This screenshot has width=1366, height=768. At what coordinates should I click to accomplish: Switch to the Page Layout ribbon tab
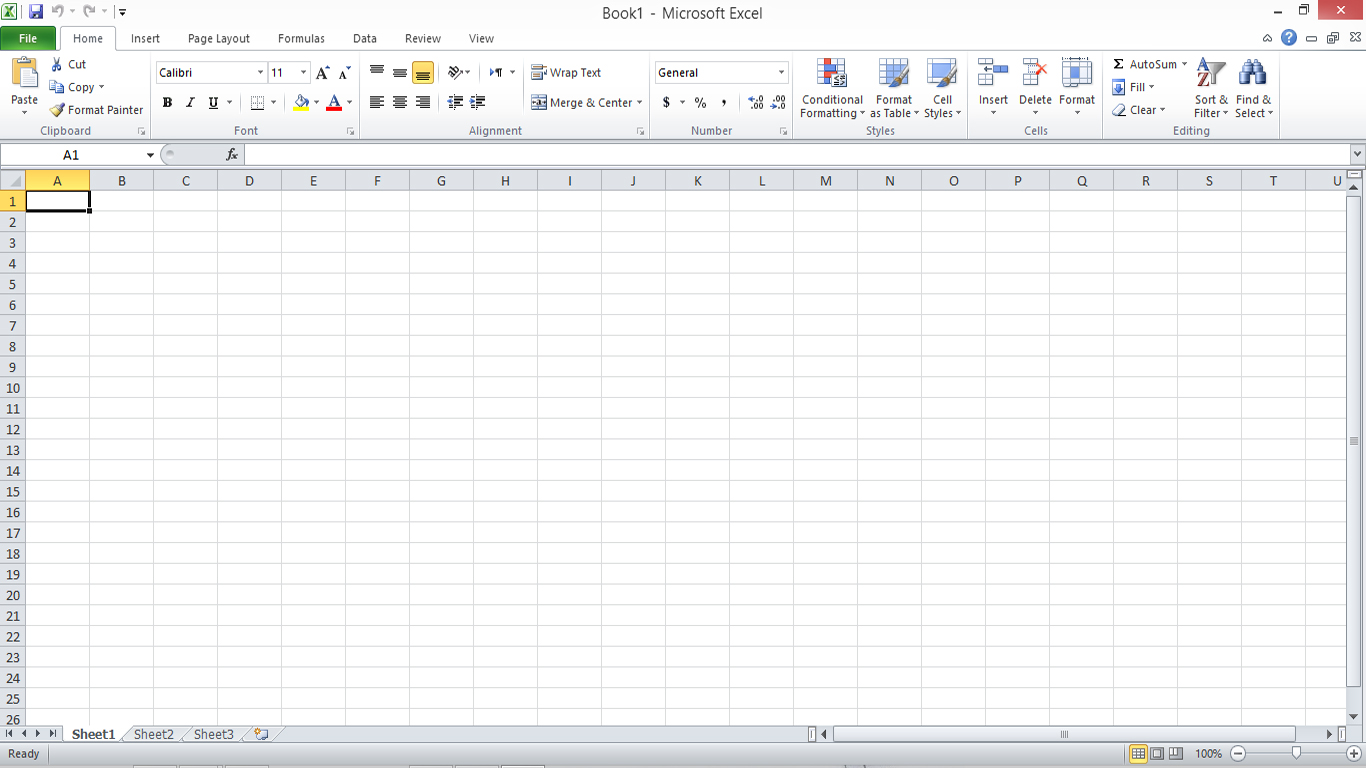click(x=219, y=39)
